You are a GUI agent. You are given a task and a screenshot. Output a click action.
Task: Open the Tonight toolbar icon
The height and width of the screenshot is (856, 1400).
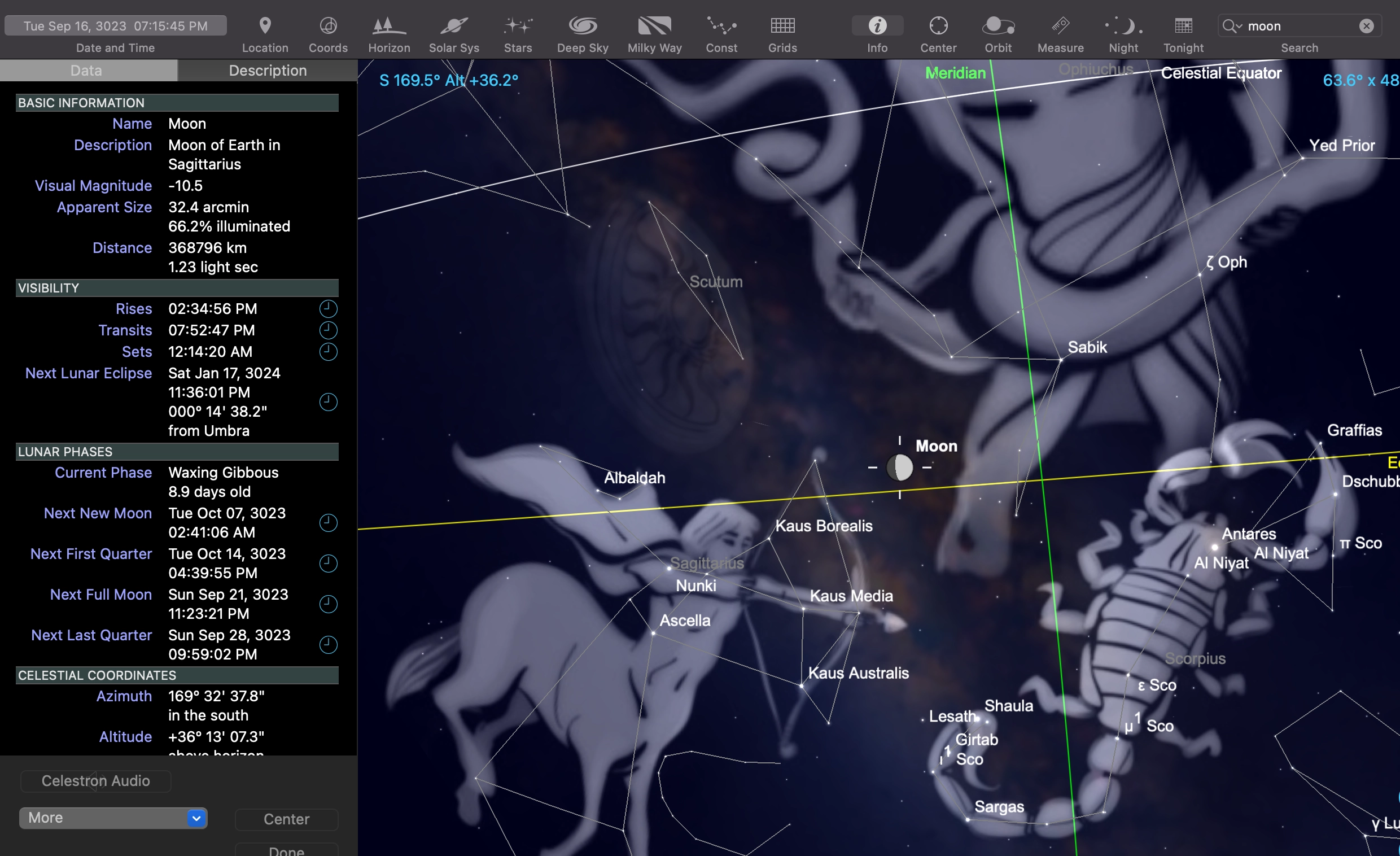(x=1183, y=26)
